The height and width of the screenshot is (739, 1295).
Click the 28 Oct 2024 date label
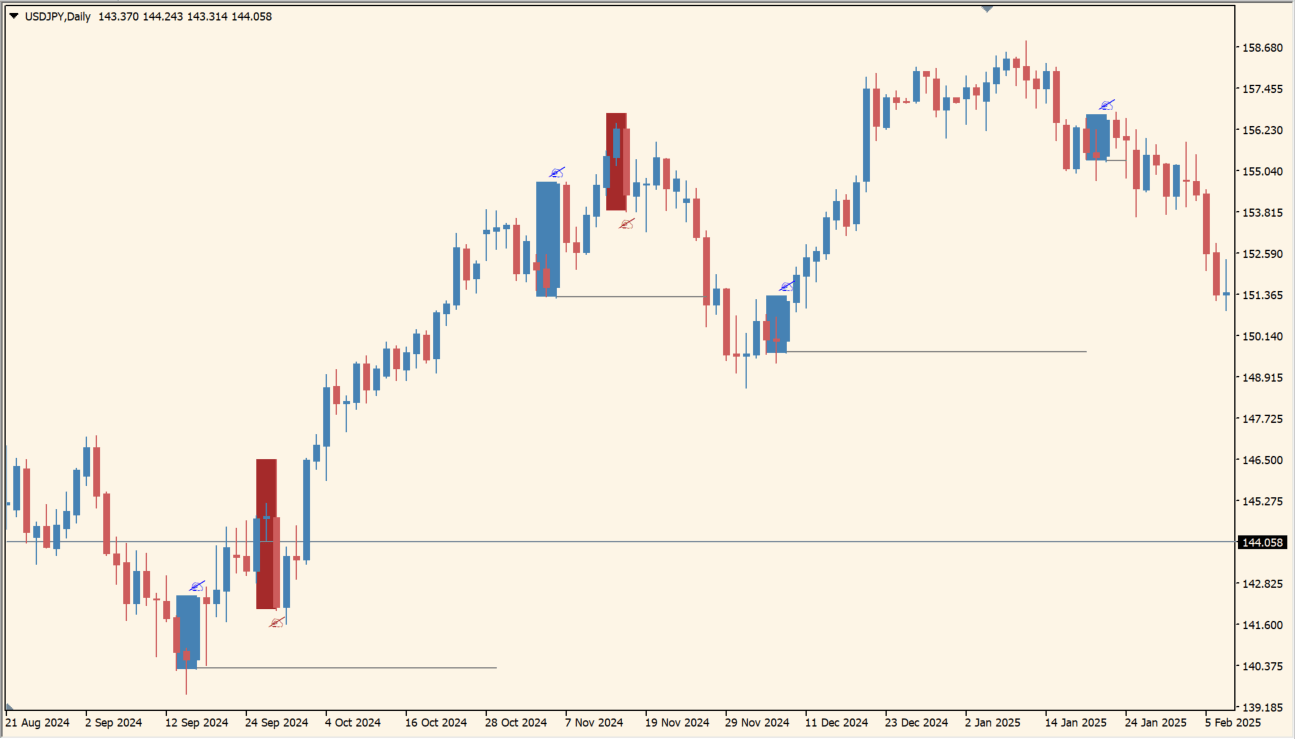pyautogui.click(x=516, y=722)
